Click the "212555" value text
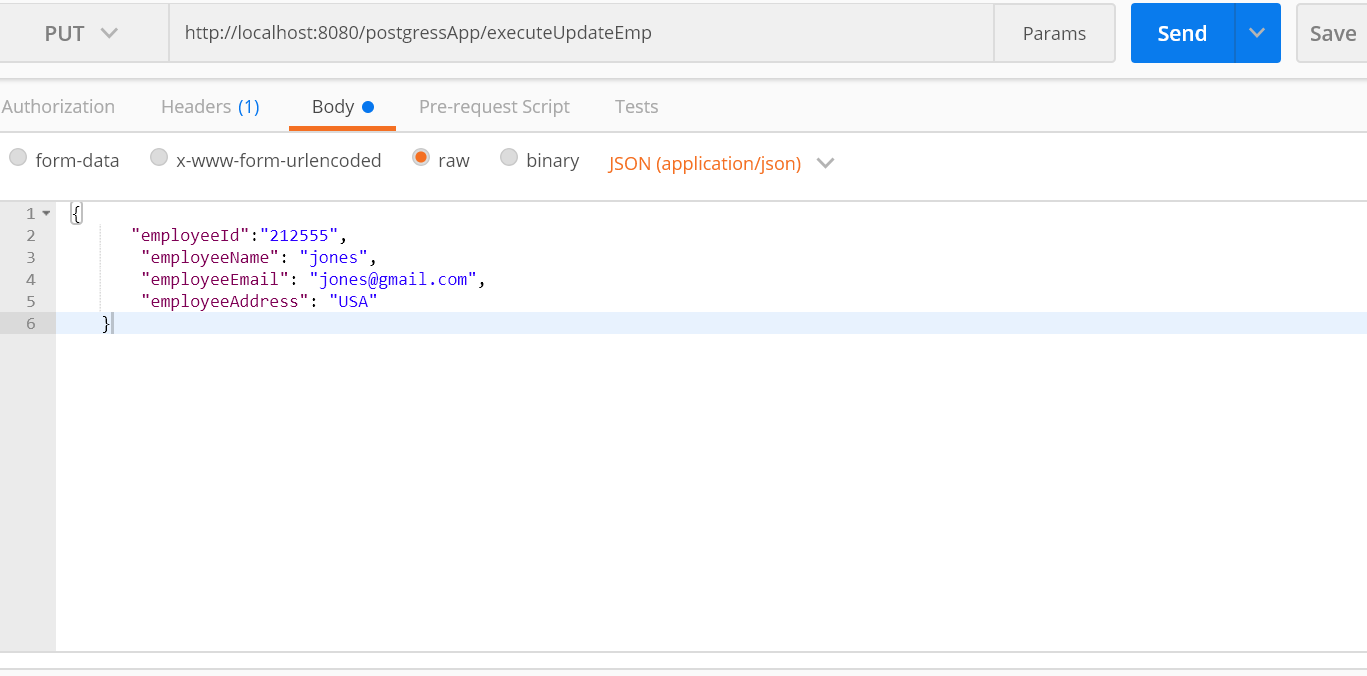The image size is (1367, 676). [299, 235]
